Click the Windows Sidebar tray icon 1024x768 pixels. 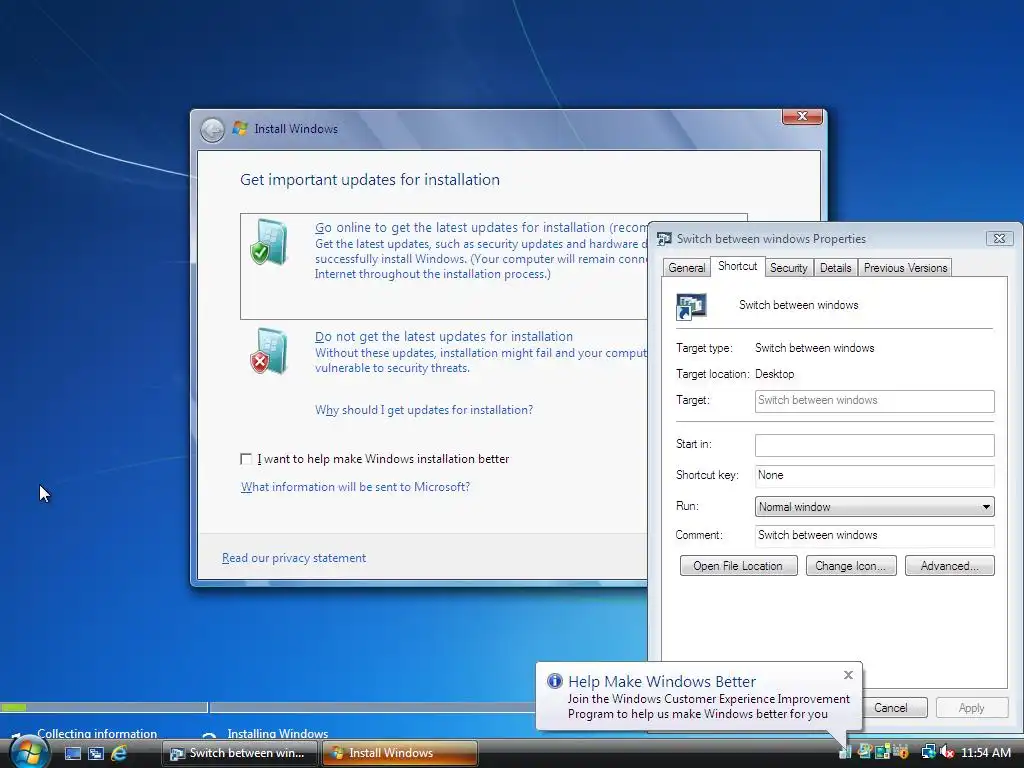pos(882,752)
